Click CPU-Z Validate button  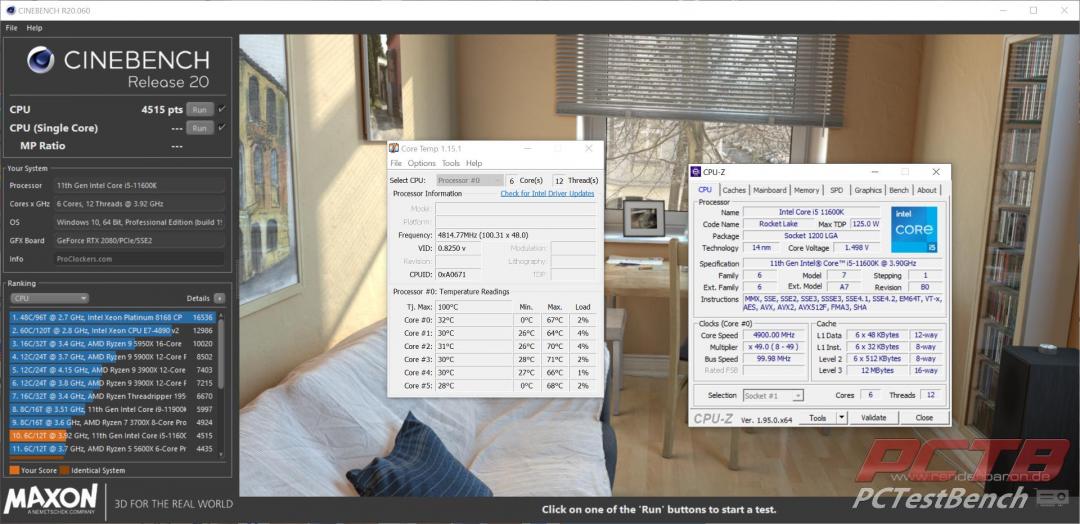pyautogui.click(x=873, y=418)
